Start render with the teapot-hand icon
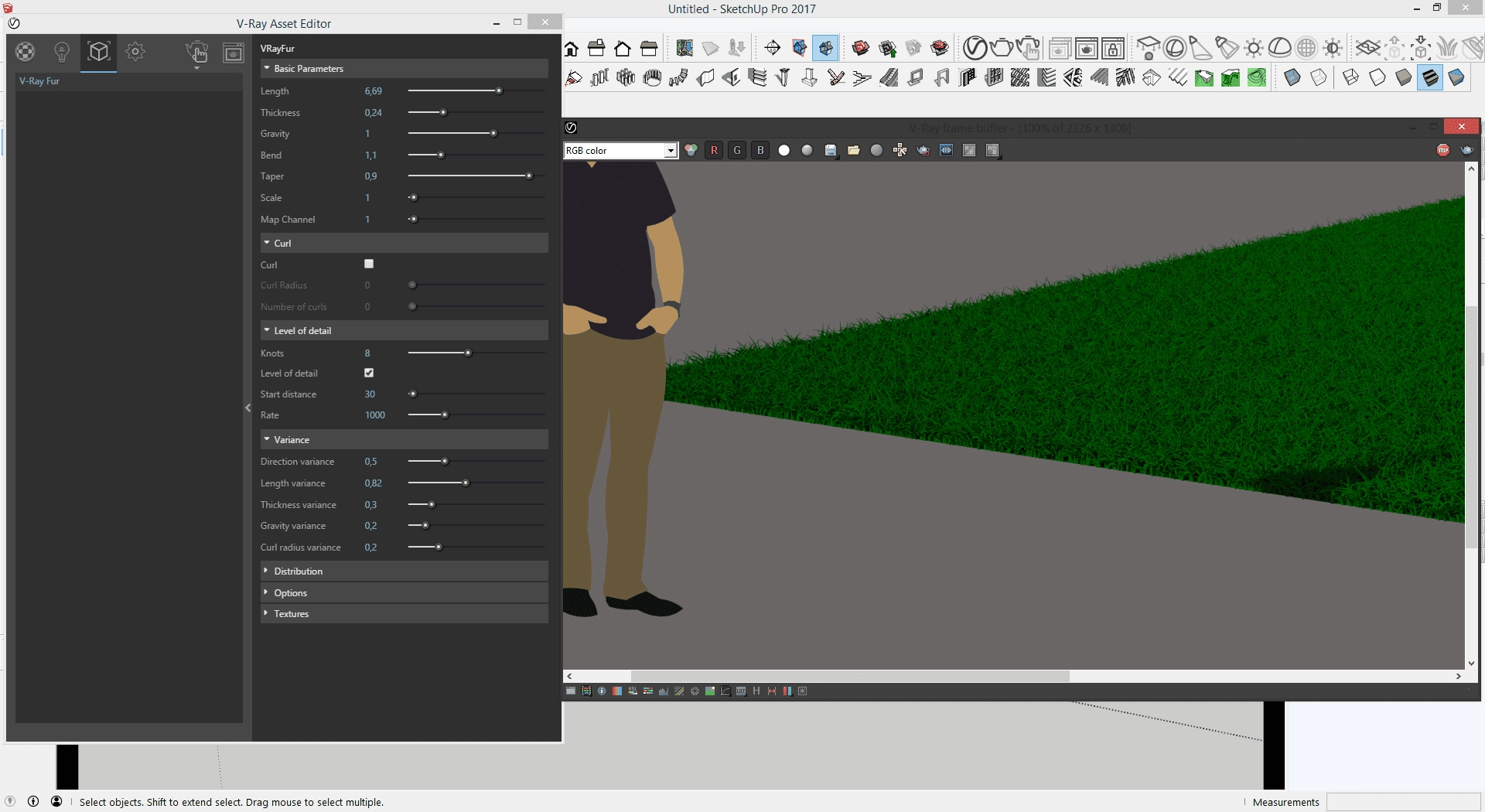1485x812 pixels. click(x=196, y=52)
